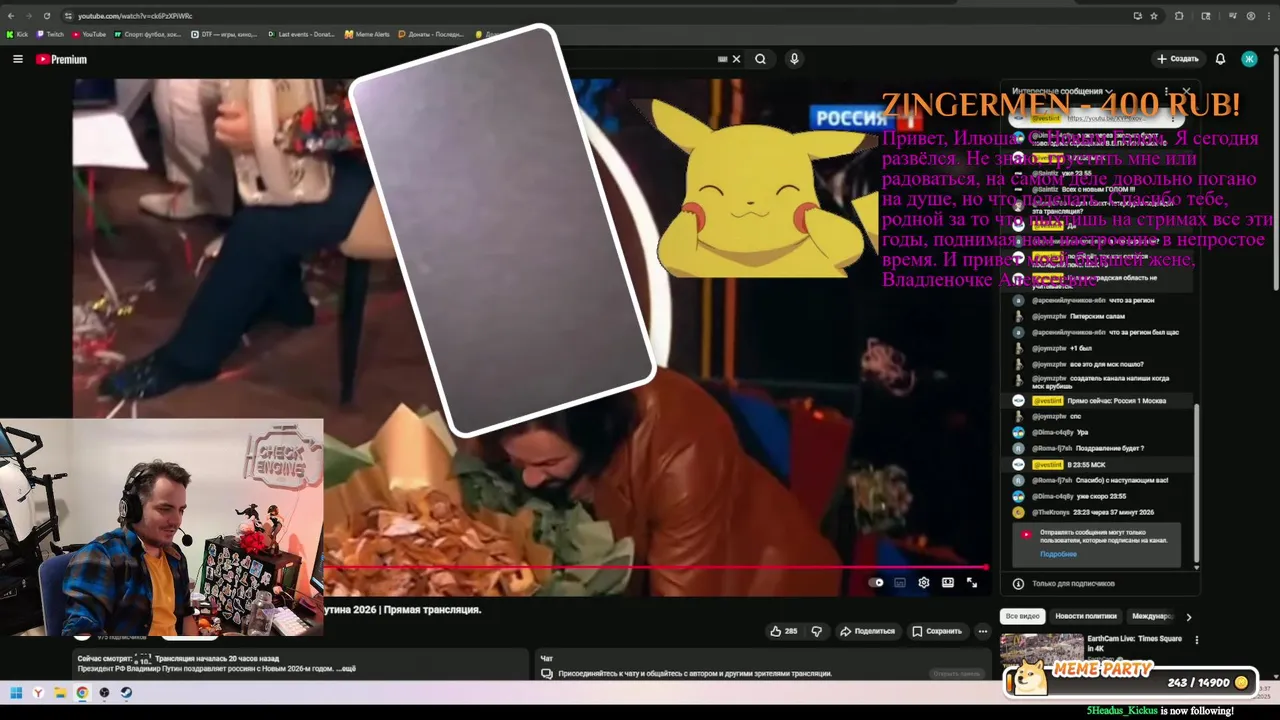Click the Открыть панель chat button
Viewport: 1280px width, 720px height.
pyautogui.click(x=956, y=673)
